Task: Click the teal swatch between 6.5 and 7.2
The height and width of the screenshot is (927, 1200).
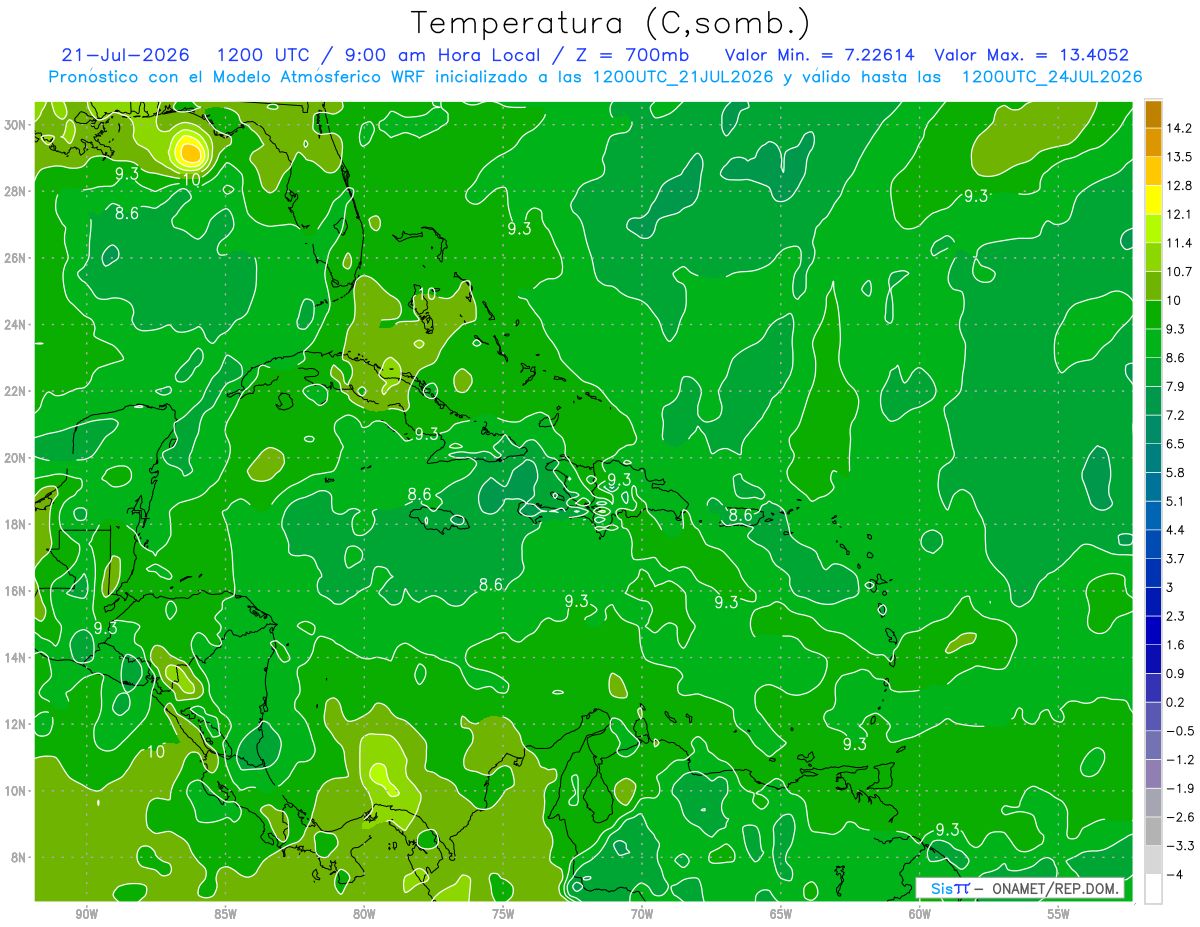Action: point(1153,429)
